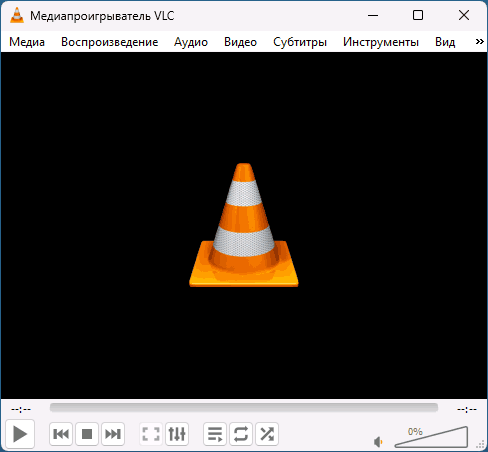Click the VLC cone icon in title bar
488x452 pixels.
pyautogui.click(x=17, y=15)
